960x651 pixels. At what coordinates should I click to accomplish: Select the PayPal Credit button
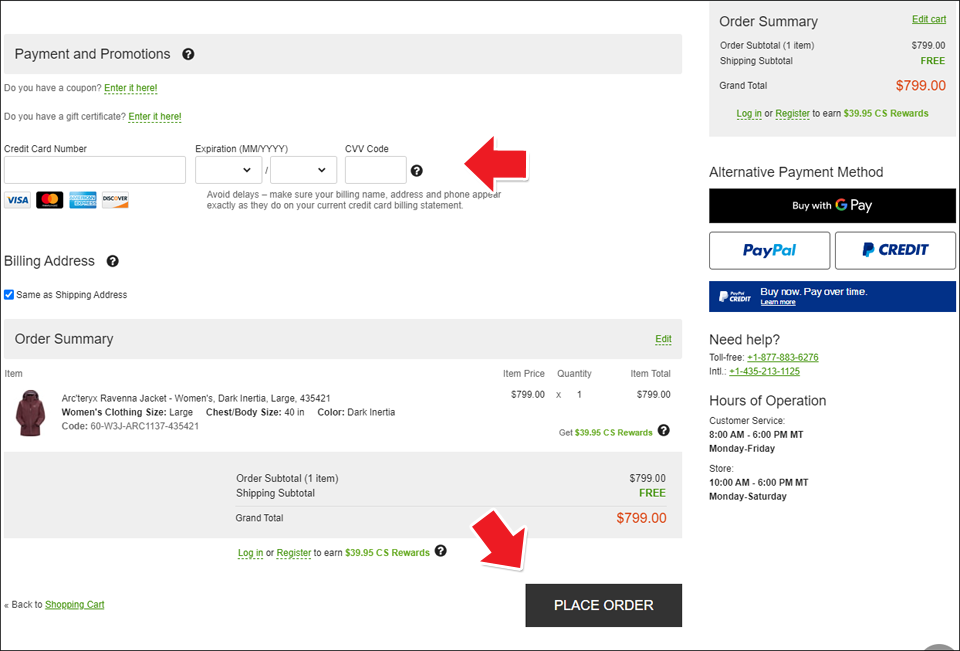tap(895, 250)
